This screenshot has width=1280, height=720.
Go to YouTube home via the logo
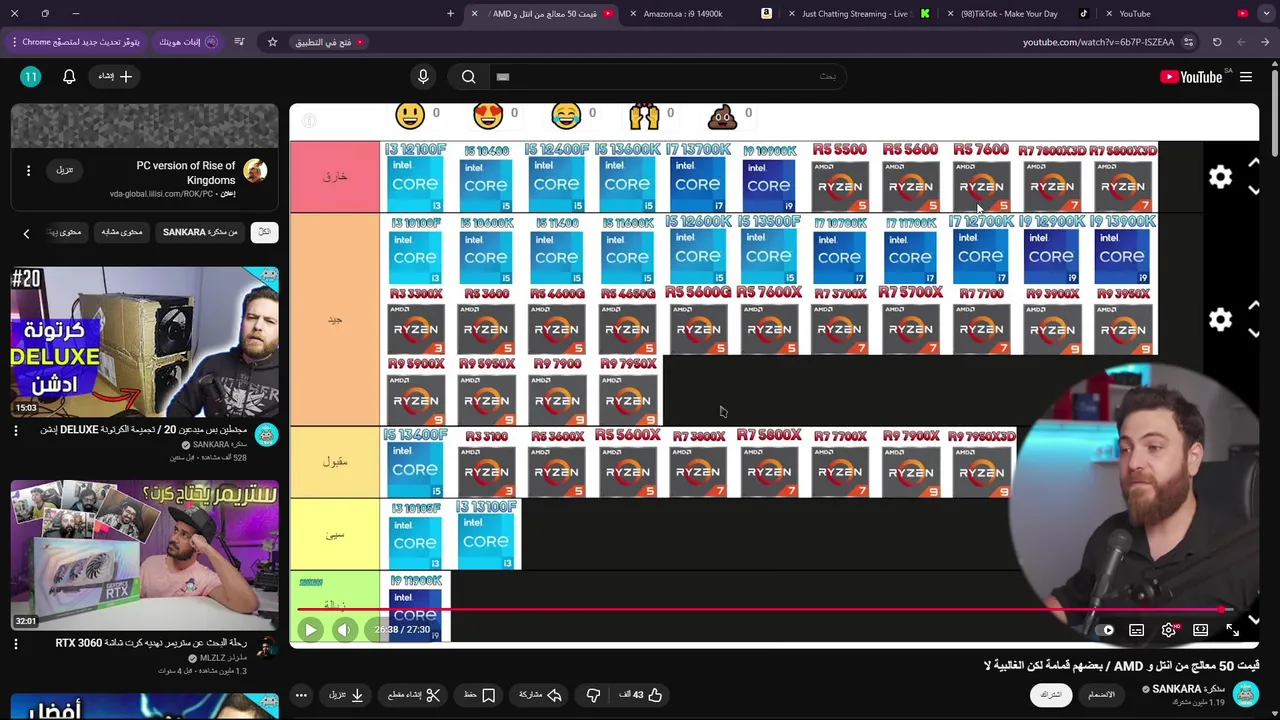[1191, 77]
